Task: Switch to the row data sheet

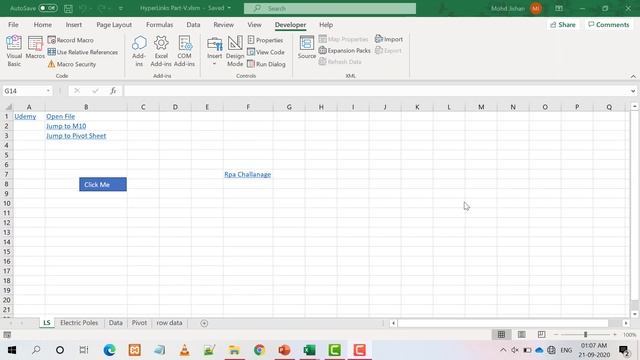Action: [x=169, y=323]
